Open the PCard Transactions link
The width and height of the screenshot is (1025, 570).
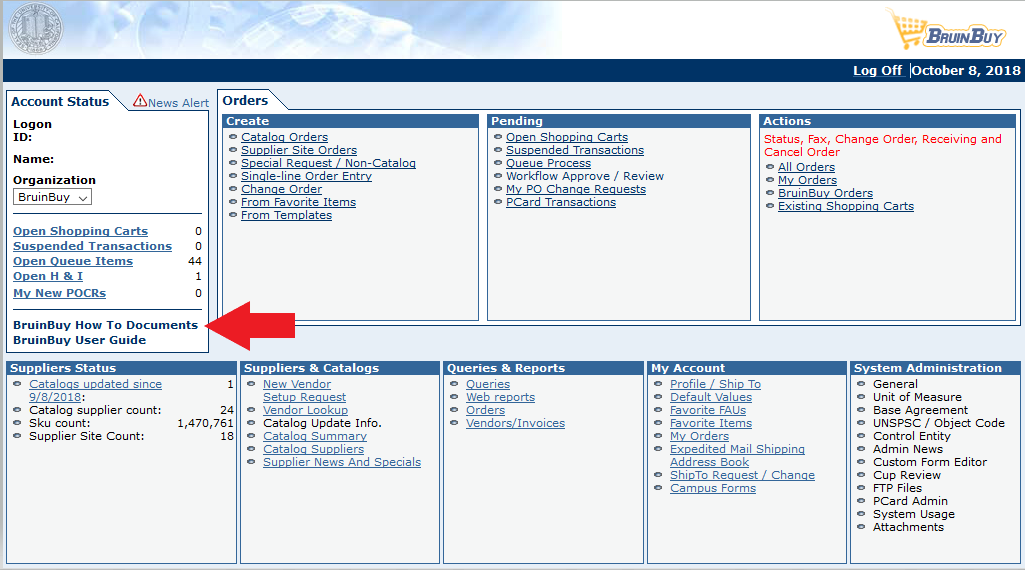point(560,202)
